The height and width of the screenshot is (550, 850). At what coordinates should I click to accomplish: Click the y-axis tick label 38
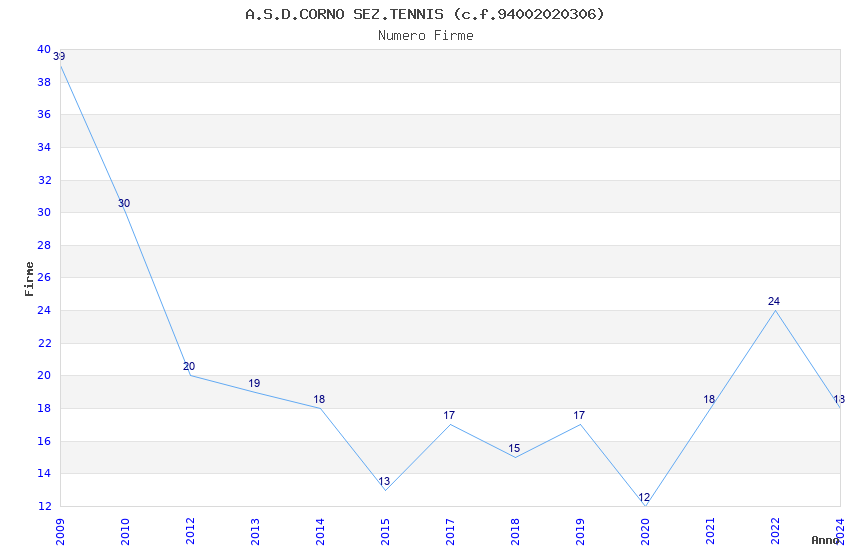44,82
